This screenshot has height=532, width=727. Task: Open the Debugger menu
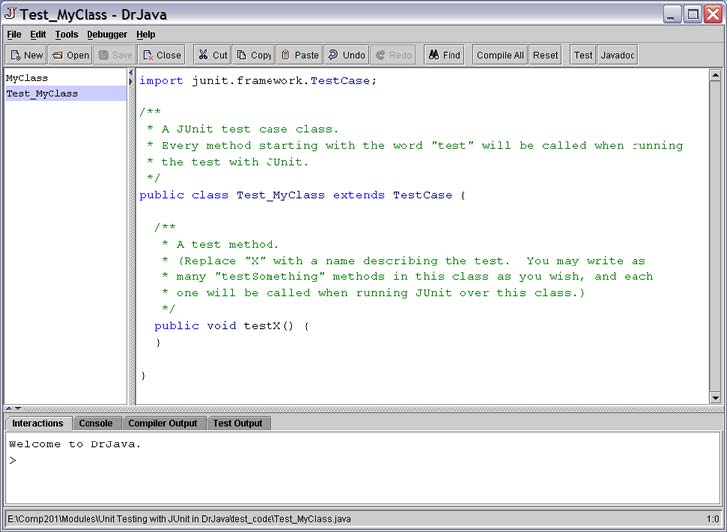tap(107, 34)
